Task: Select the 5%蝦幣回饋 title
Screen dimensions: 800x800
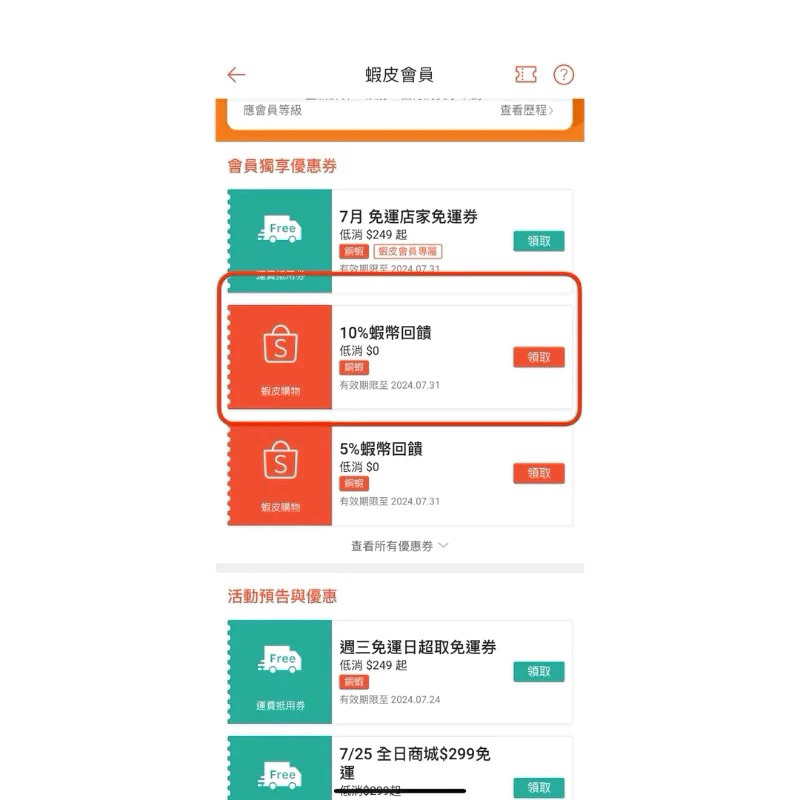Action: point(381,449)
